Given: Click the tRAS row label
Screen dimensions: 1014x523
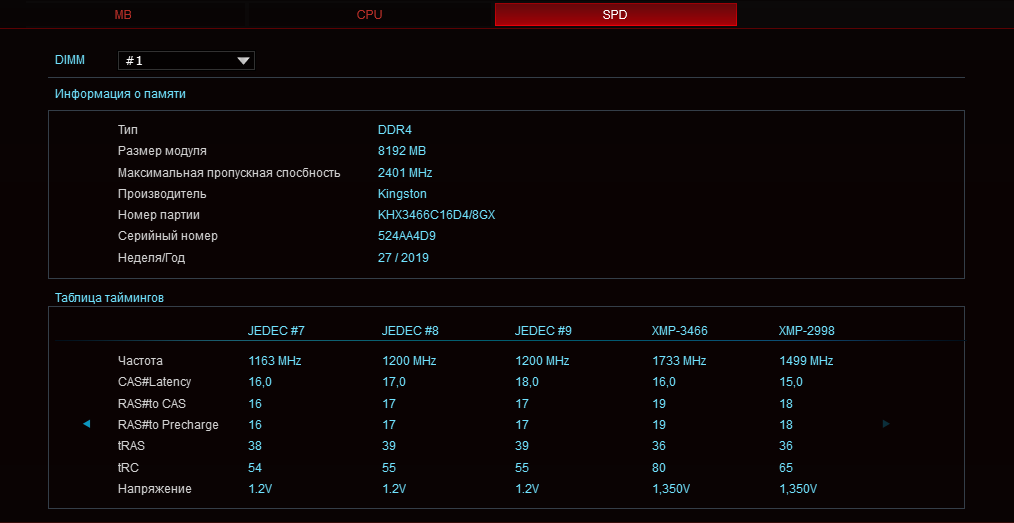Looking at the screenshot, I should [x=129, y=446].
